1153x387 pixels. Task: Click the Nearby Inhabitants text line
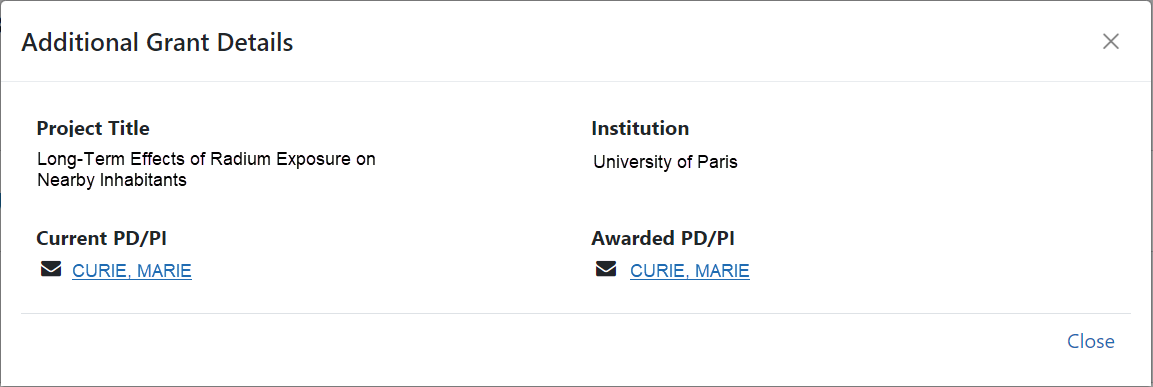click(112, 180)
